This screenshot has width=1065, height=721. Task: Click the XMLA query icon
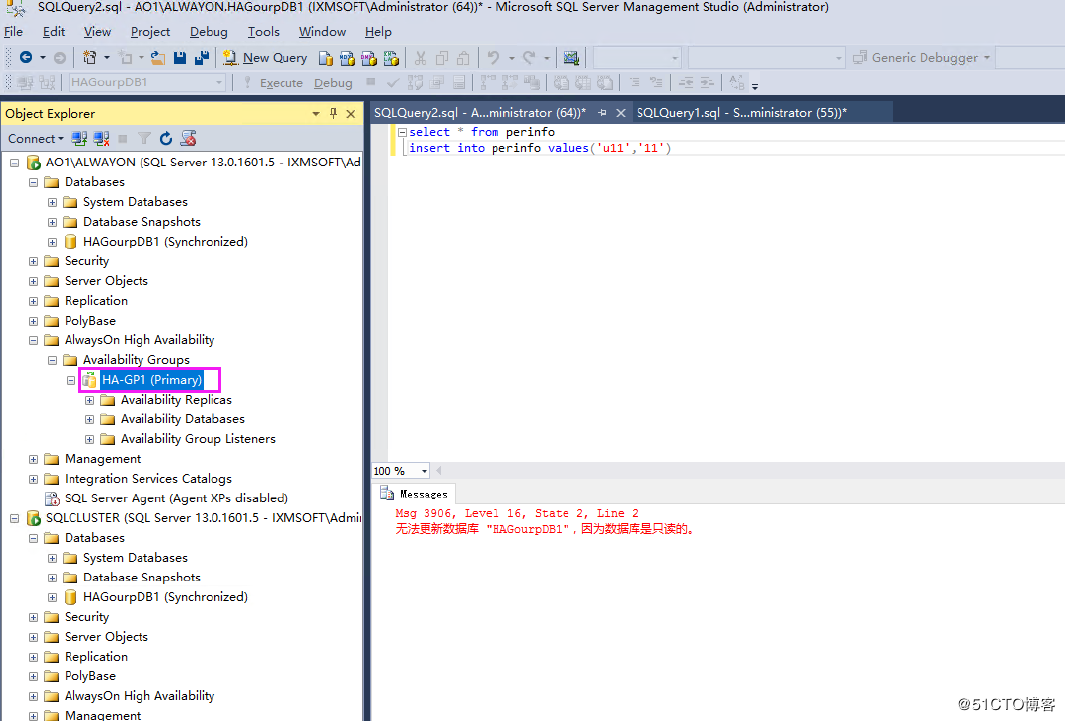(391, 58)
